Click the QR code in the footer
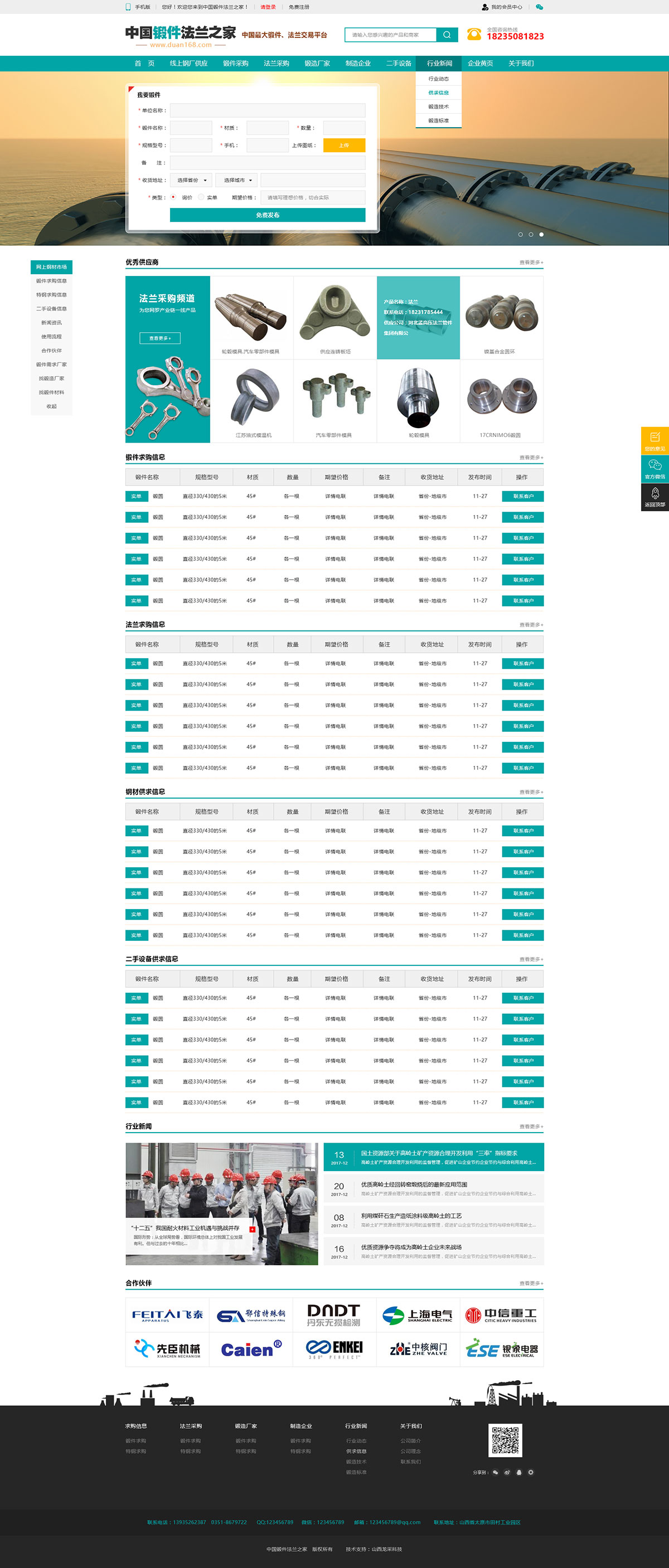This screenshot has height=1568, width=669. [x=505, y=1440]
